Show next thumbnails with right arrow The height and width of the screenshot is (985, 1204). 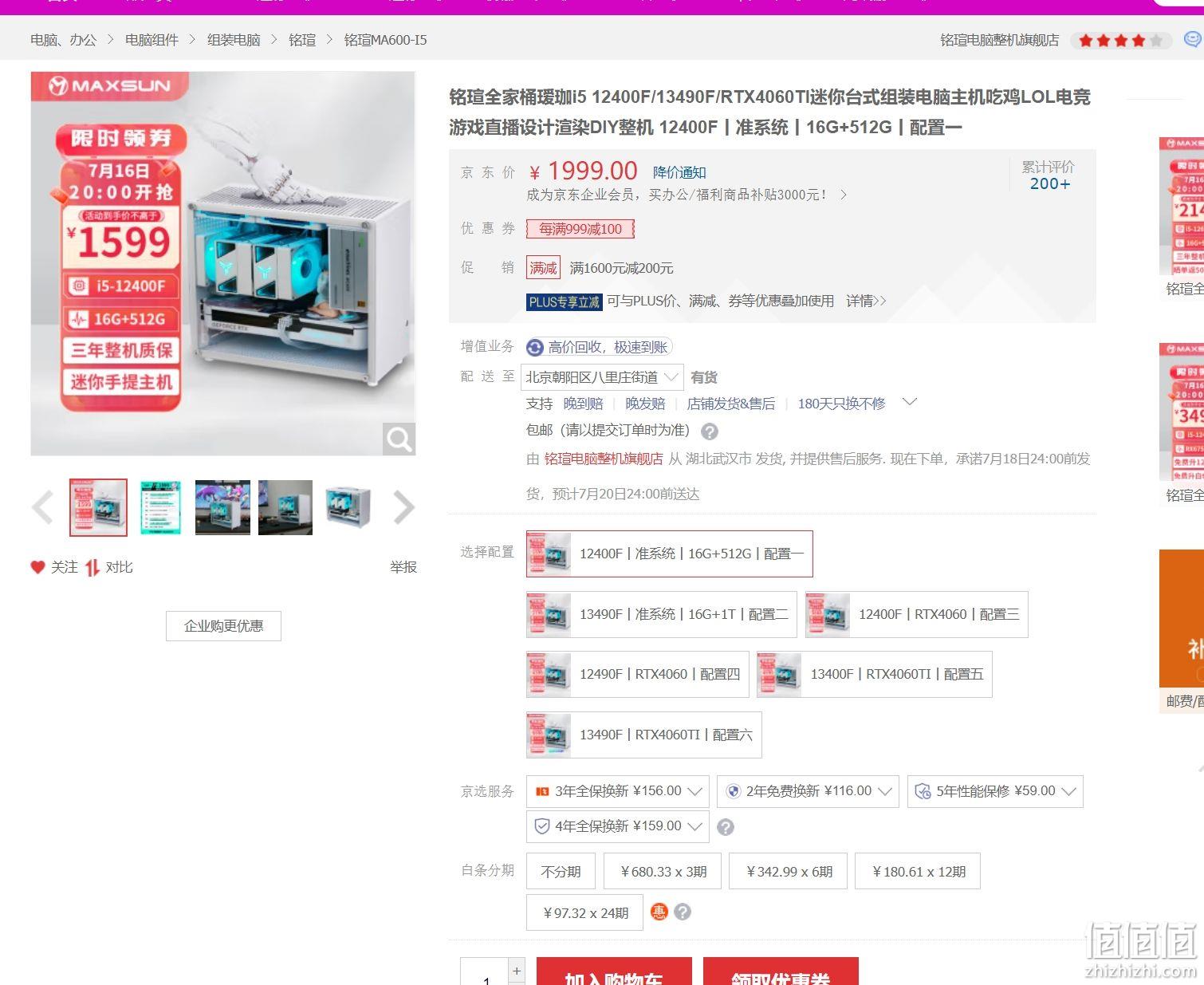click(x=404, y=507)
